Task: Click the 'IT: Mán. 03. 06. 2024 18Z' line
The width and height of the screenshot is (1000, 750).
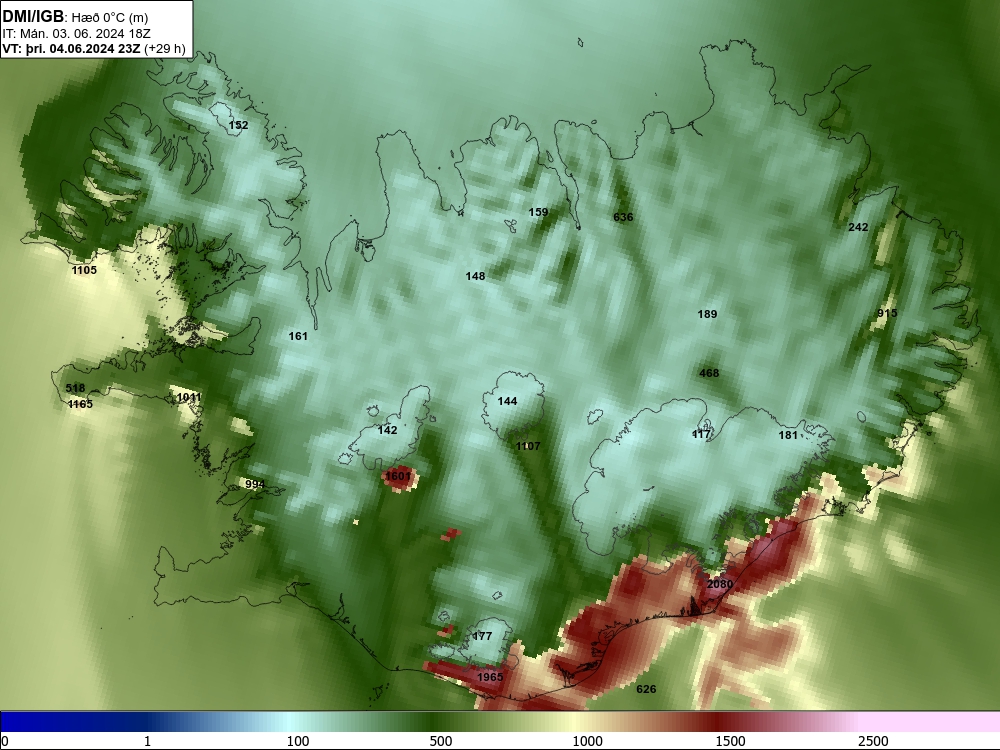Action: pyautogui.click(x=77, y=33)
